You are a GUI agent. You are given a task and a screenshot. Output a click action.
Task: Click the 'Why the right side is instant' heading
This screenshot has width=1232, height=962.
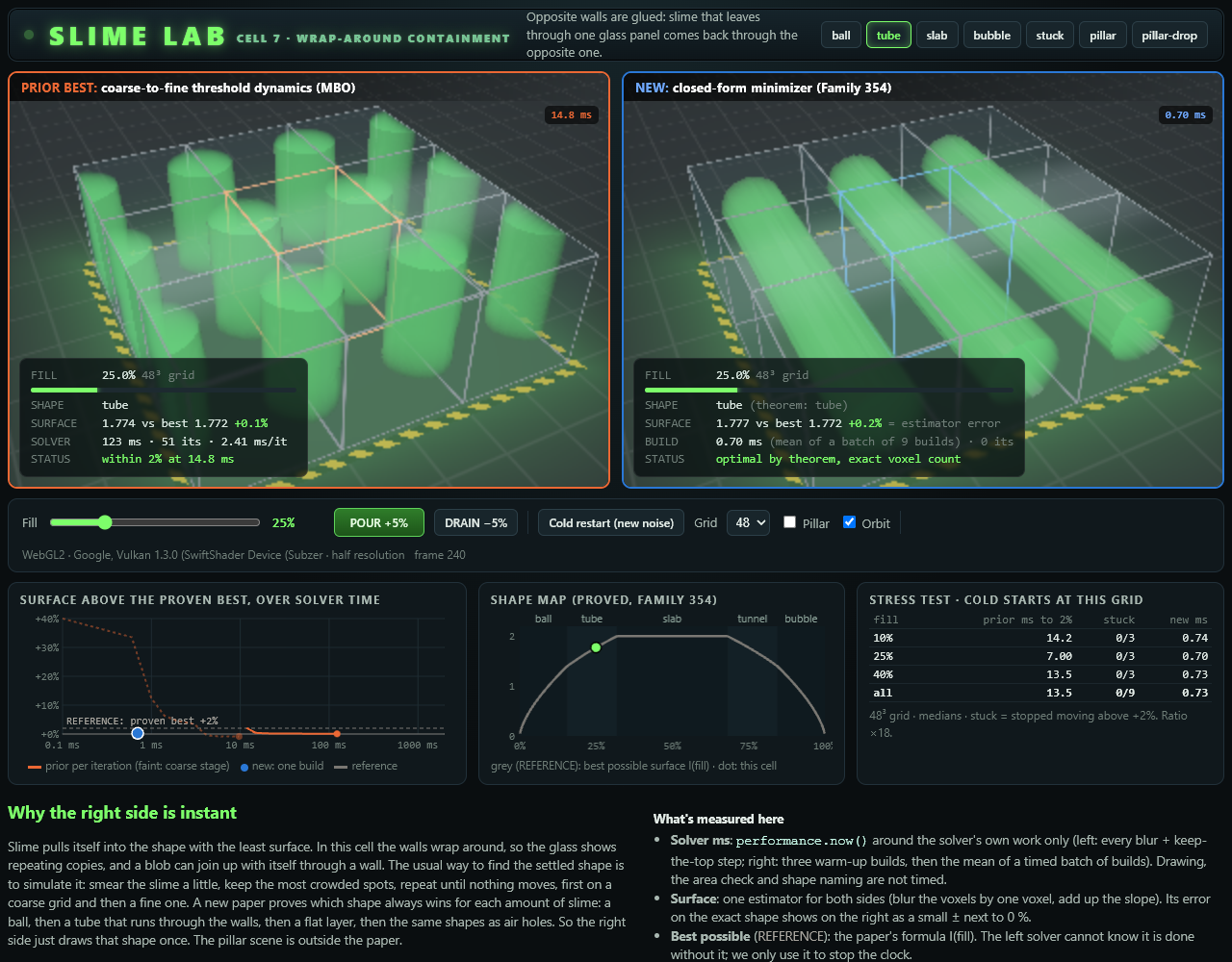122,813
